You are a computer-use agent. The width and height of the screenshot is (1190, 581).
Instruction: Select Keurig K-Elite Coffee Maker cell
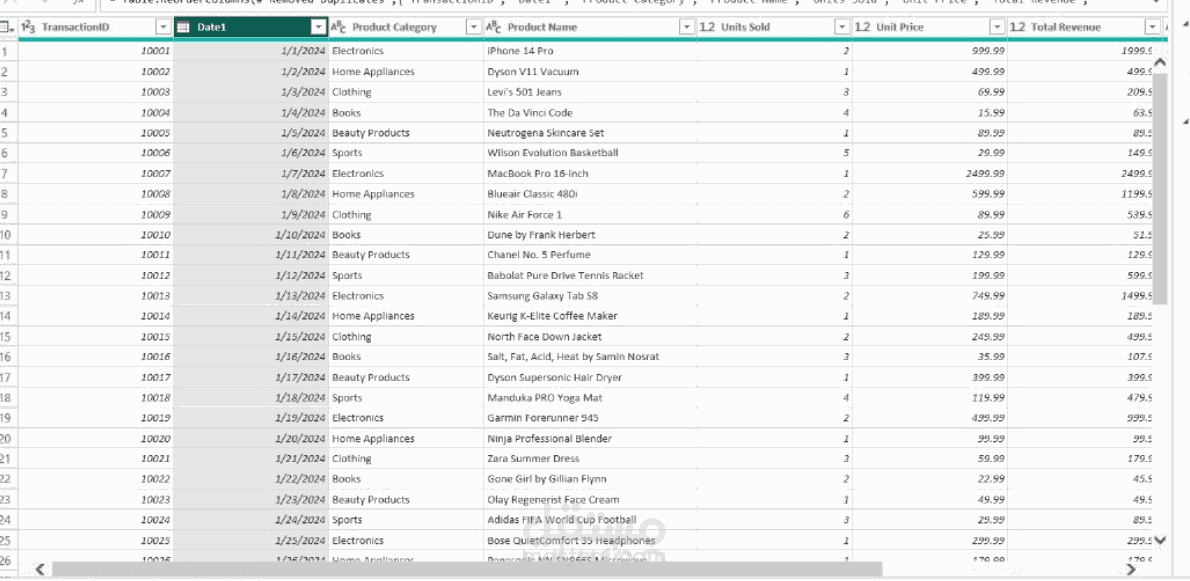pos(590,316)
